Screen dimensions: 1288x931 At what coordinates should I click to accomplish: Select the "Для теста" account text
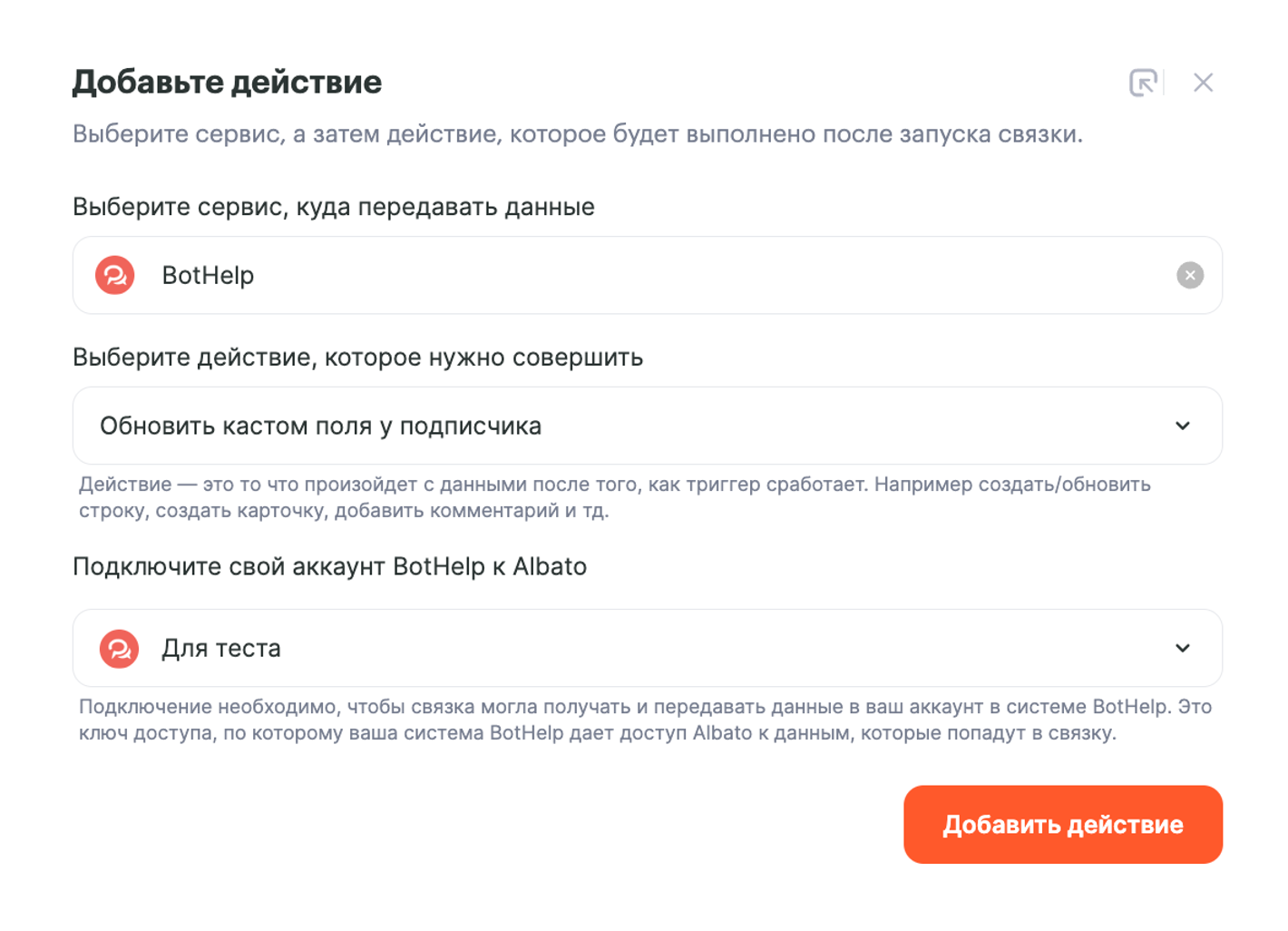coord(221,649)
